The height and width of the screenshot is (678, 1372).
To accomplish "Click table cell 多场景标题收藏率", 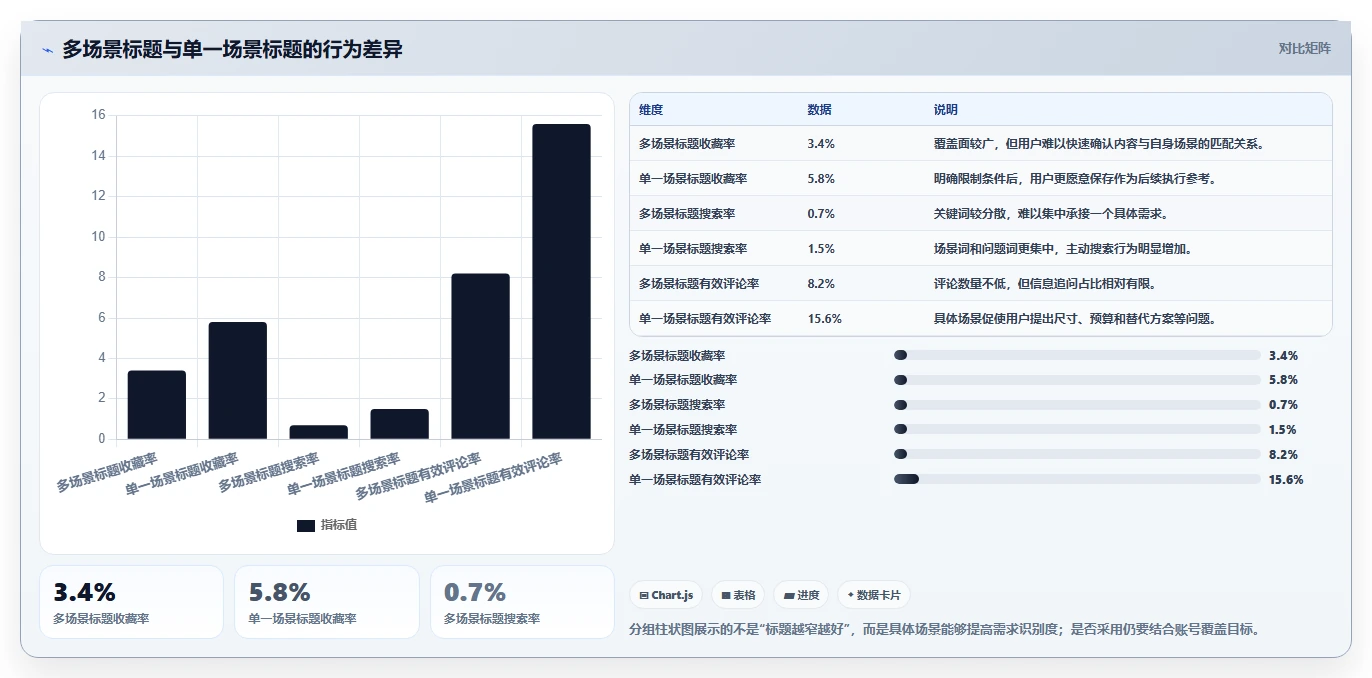I will (687, 144).
